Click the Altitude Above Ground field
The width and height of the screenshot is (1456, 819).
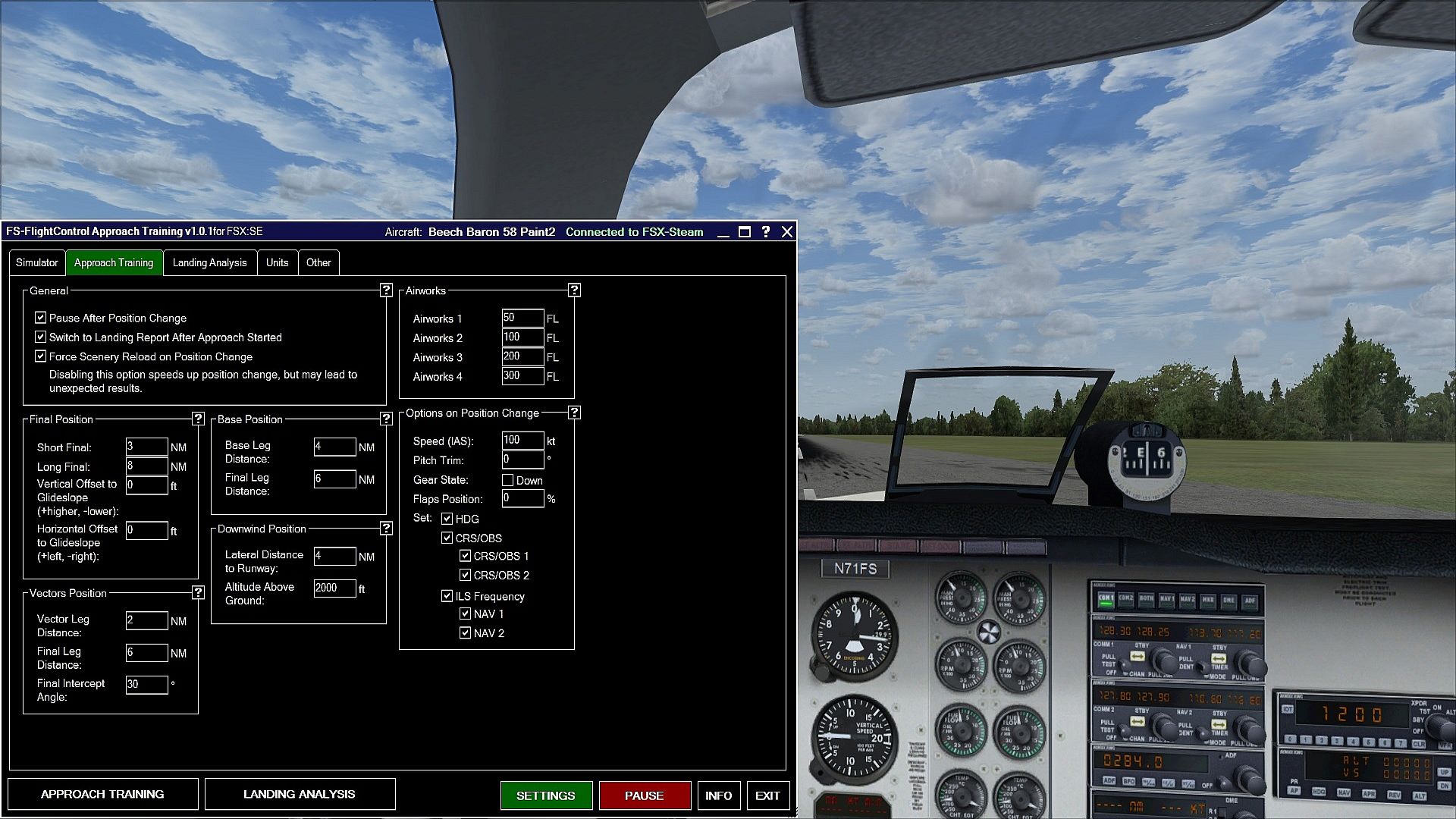point(334,588)
